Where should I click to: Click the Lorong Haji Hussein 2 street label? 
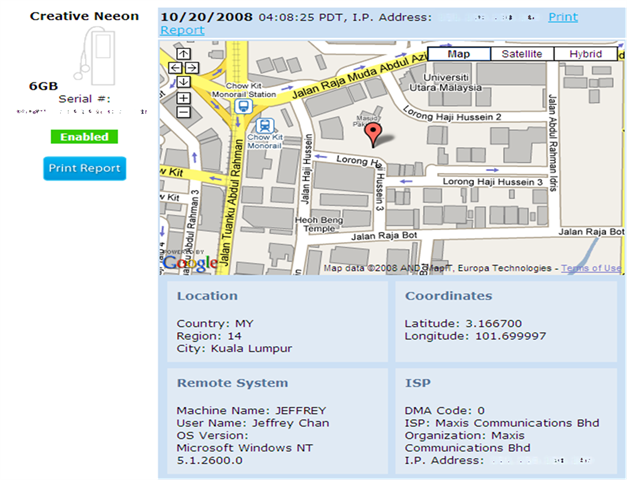pos(452,113)
